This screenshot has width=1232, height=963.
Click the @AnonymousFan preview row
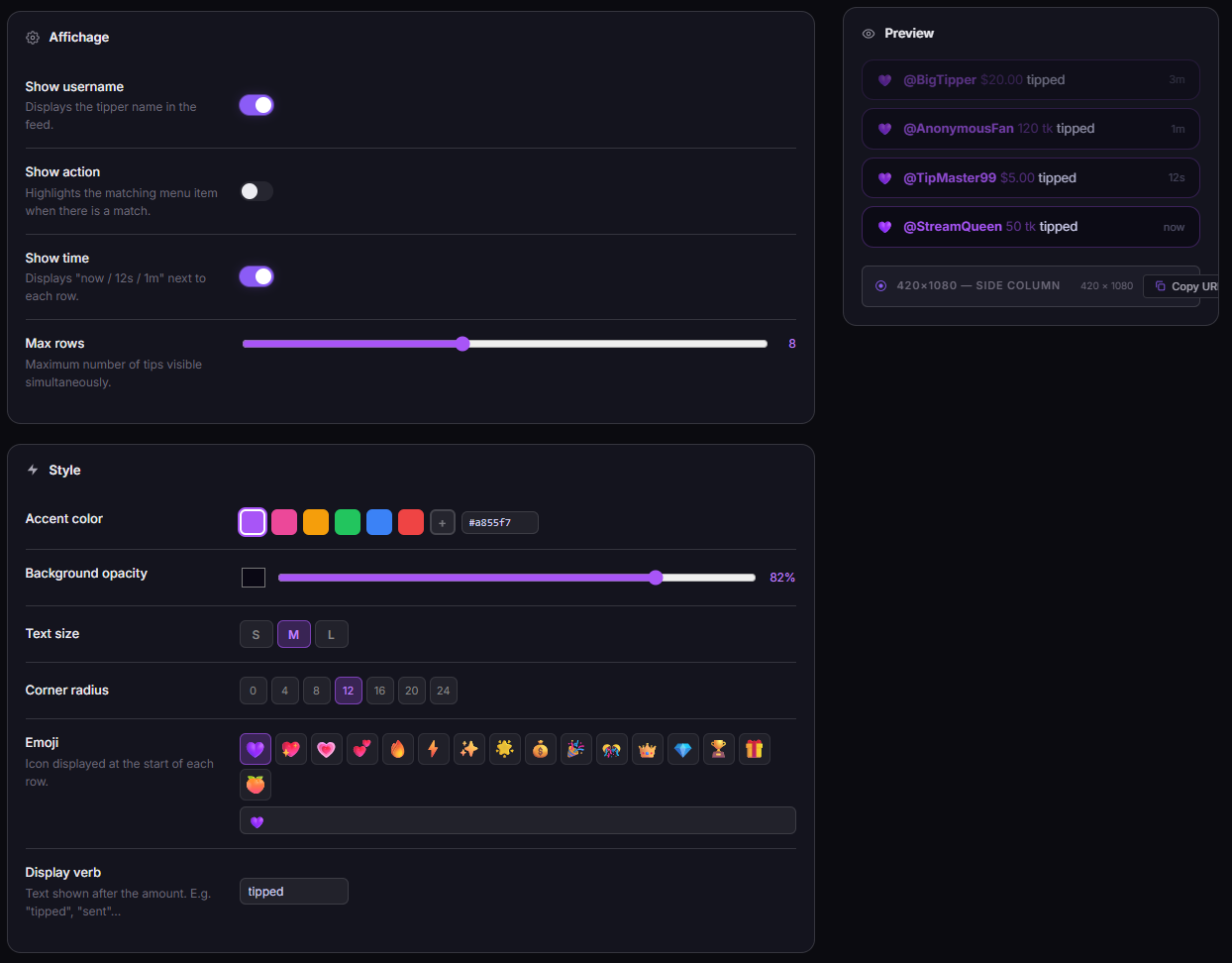pos(1031,129)
